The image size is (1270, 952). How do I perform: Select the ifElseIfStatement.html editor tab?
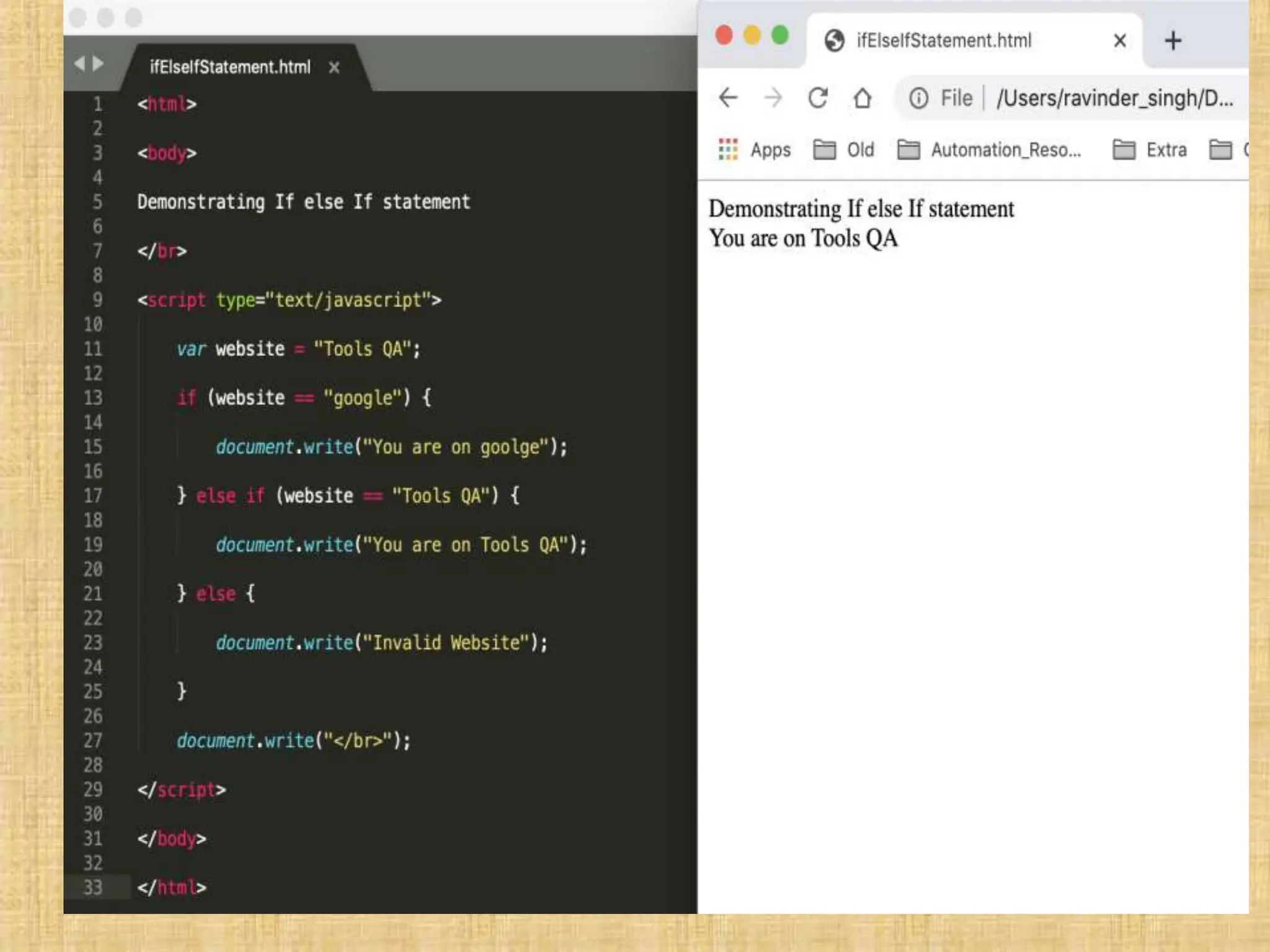(x=230, y=67)
